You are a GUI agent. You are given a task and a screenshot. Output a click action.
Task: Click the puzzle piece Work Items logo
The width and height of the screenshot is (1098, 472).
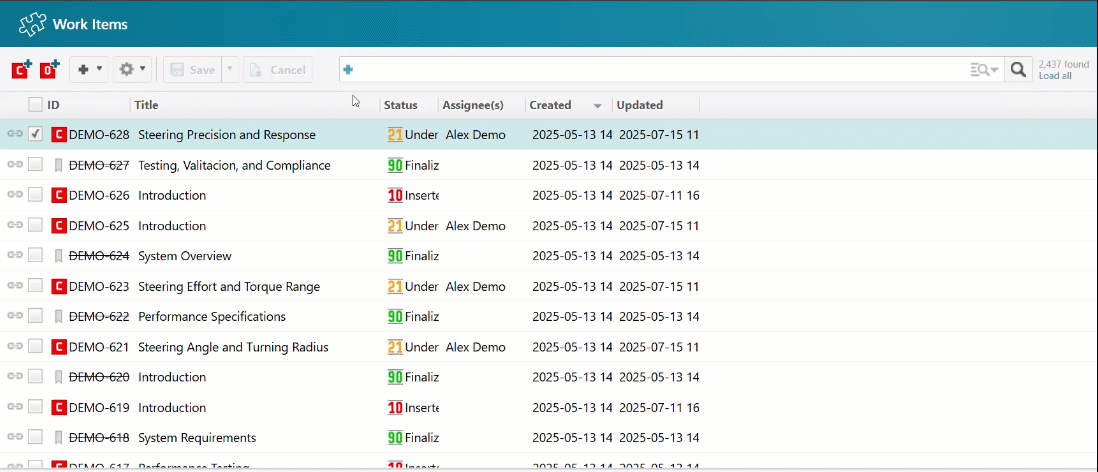click(32, 23)
